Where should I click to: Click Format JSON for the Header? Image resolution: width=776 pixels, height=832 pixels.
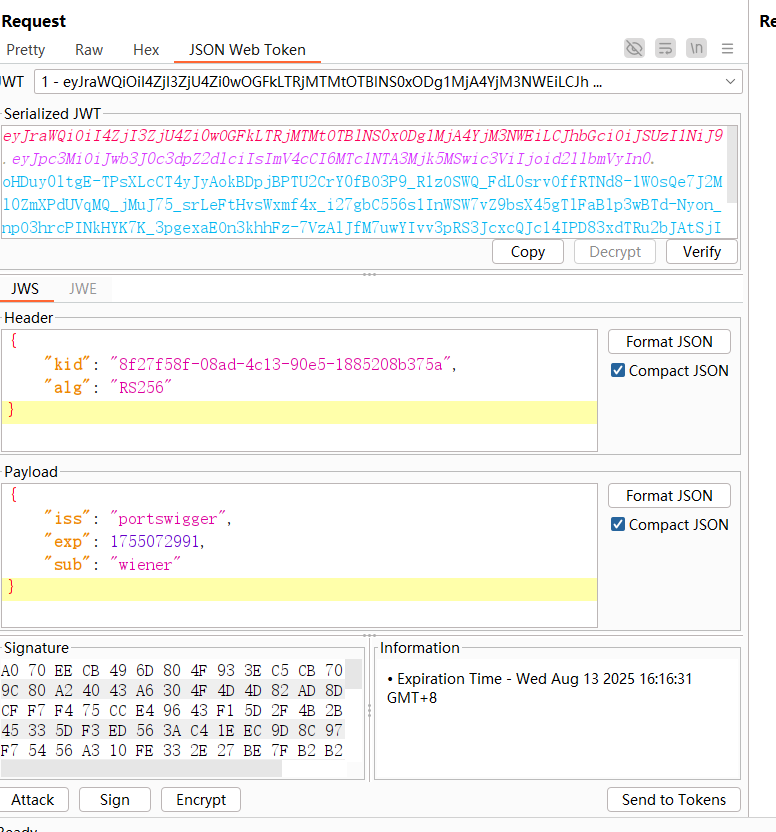[669, 342]
